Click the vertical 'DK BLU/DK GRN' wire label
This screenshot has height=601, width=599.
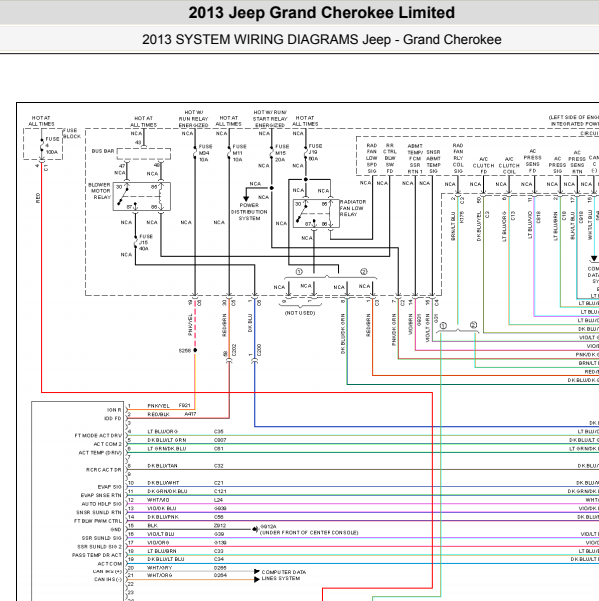point(343,334)
